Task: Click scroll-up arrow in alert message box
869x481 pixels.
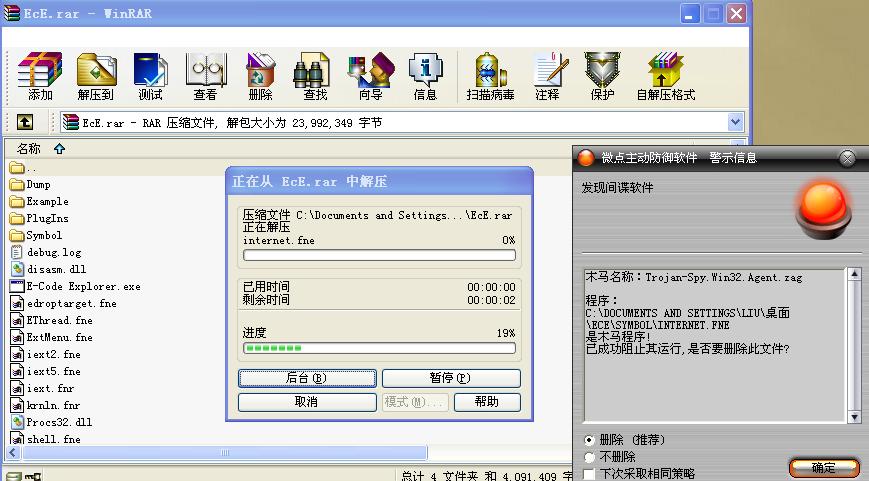Action: click(x=854, y=275)
